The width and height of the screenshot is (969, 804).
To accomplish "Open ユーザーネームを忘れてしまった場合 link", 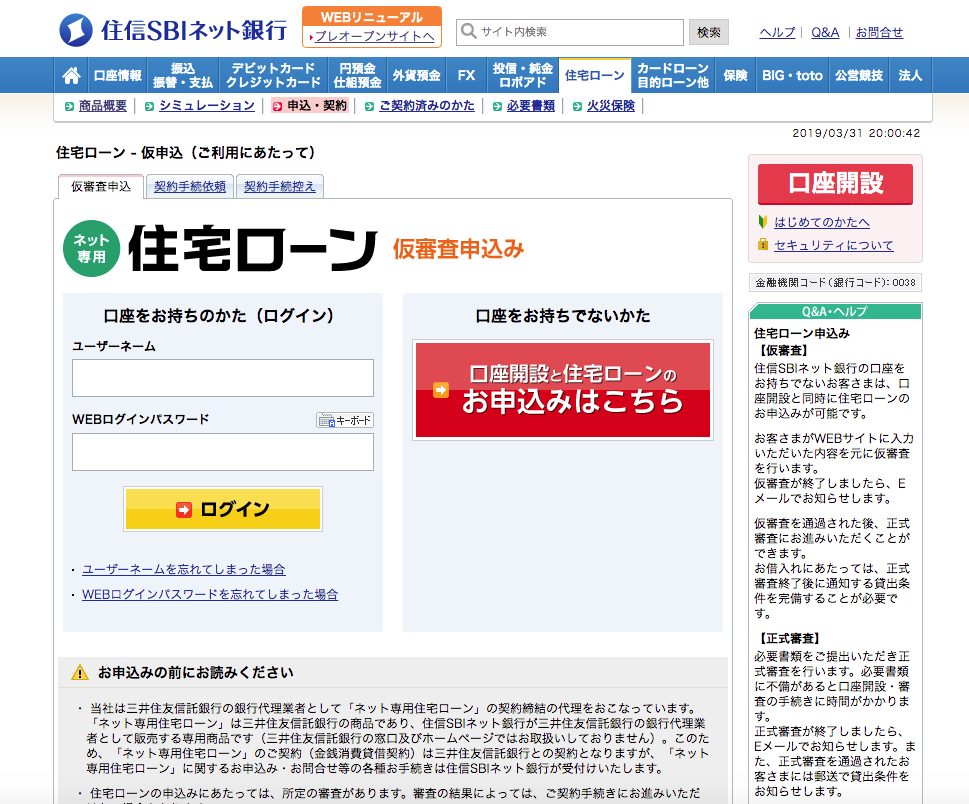I will pyautogui.click(x=184, y=570).
